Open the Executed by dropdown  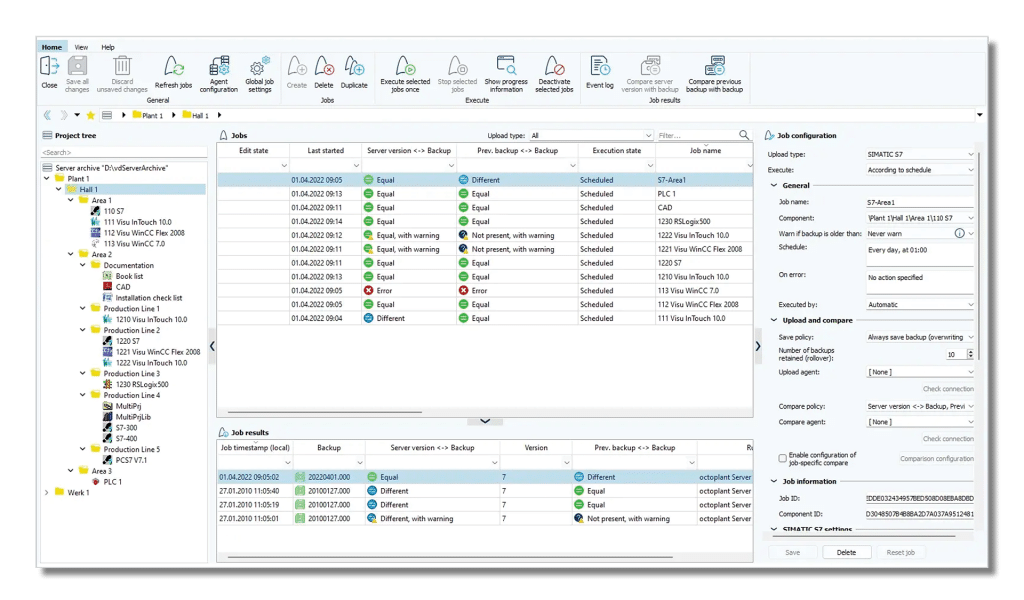(919, 304)
